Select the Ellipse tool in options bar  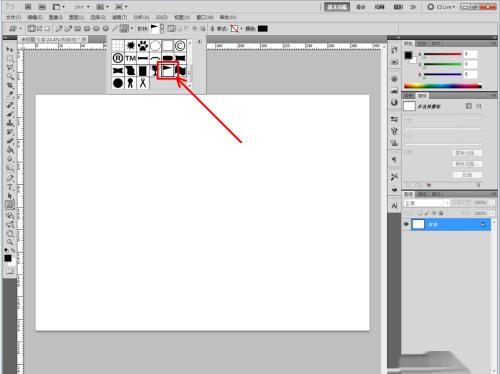pos(96,29)
